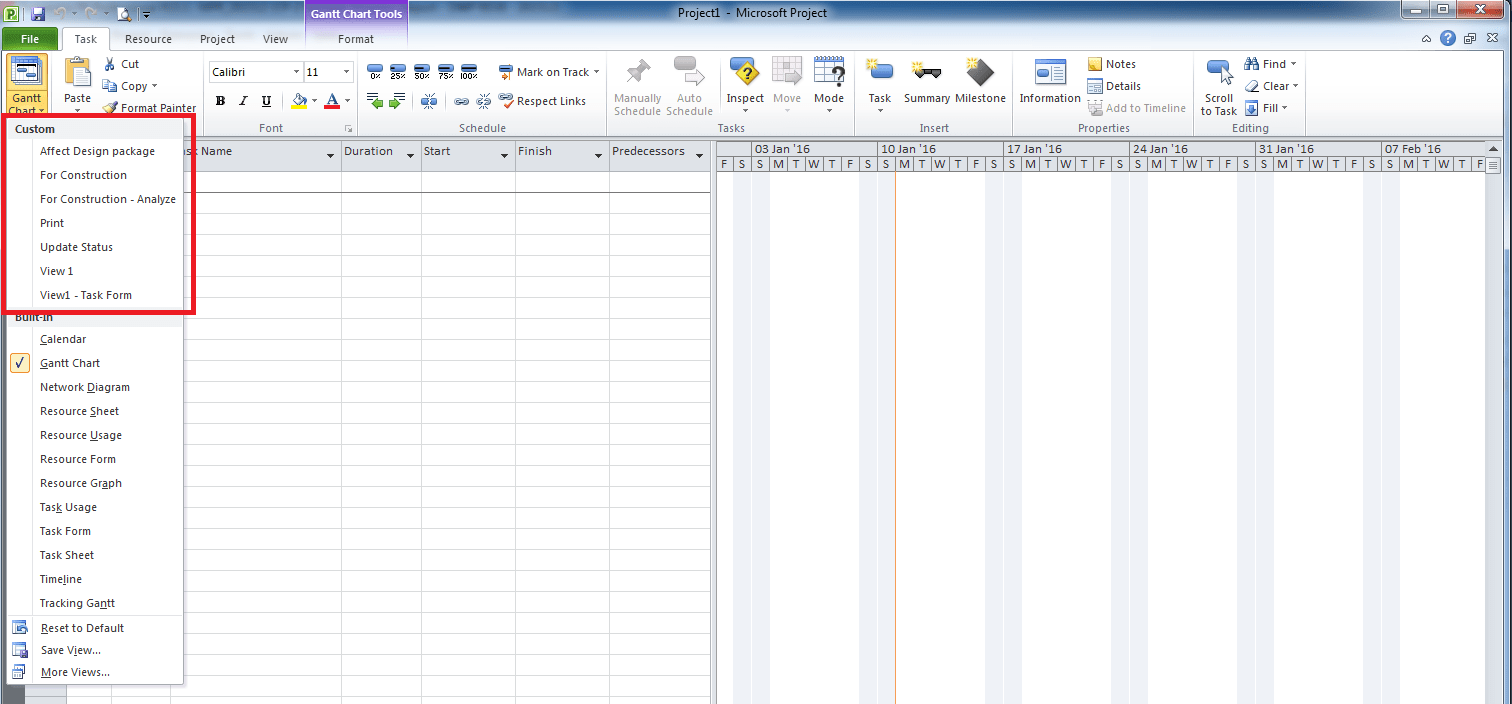Enable Manually Schedule mode
Screen dimensions: 1512x704
click(637, 85)
